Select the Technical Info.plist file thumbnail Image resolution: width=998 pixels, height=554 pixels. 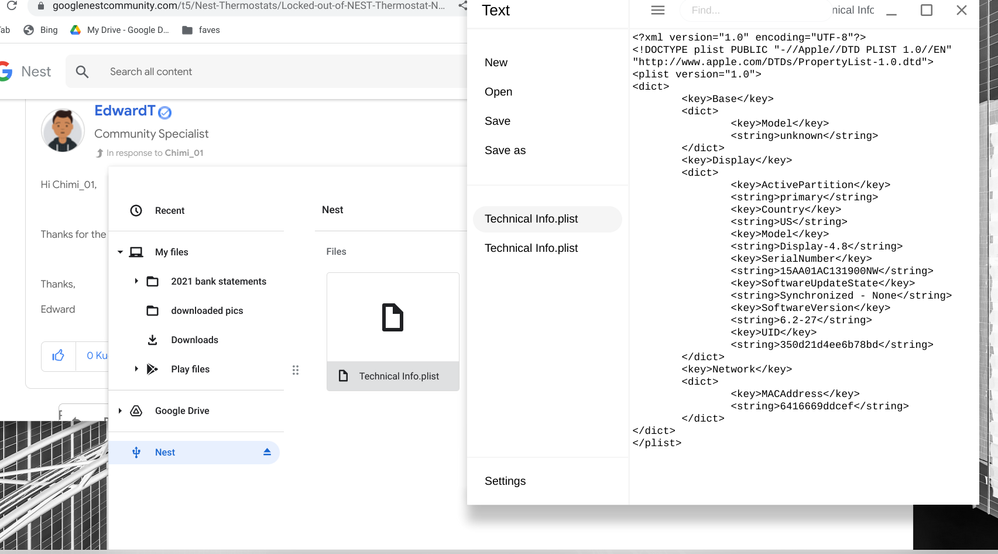coord(392,318)
